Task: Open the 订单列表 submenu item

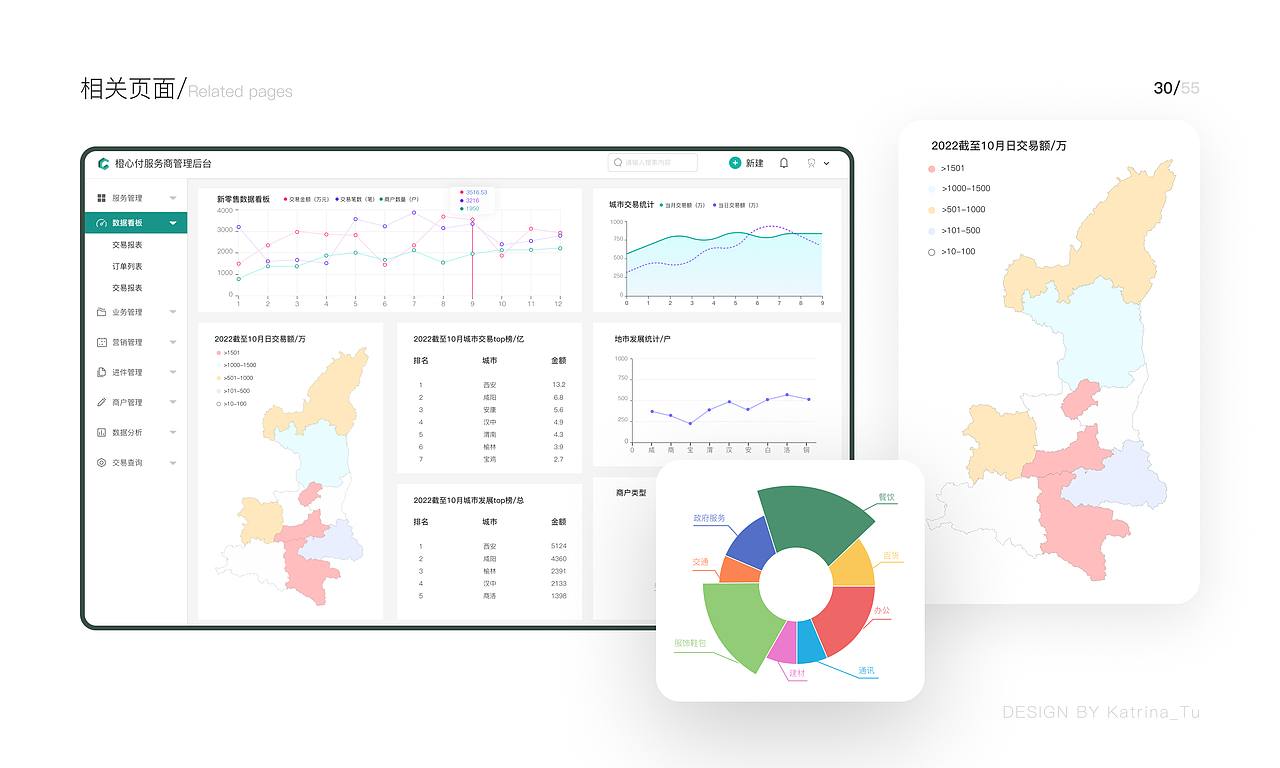Action: click(127, 266)
